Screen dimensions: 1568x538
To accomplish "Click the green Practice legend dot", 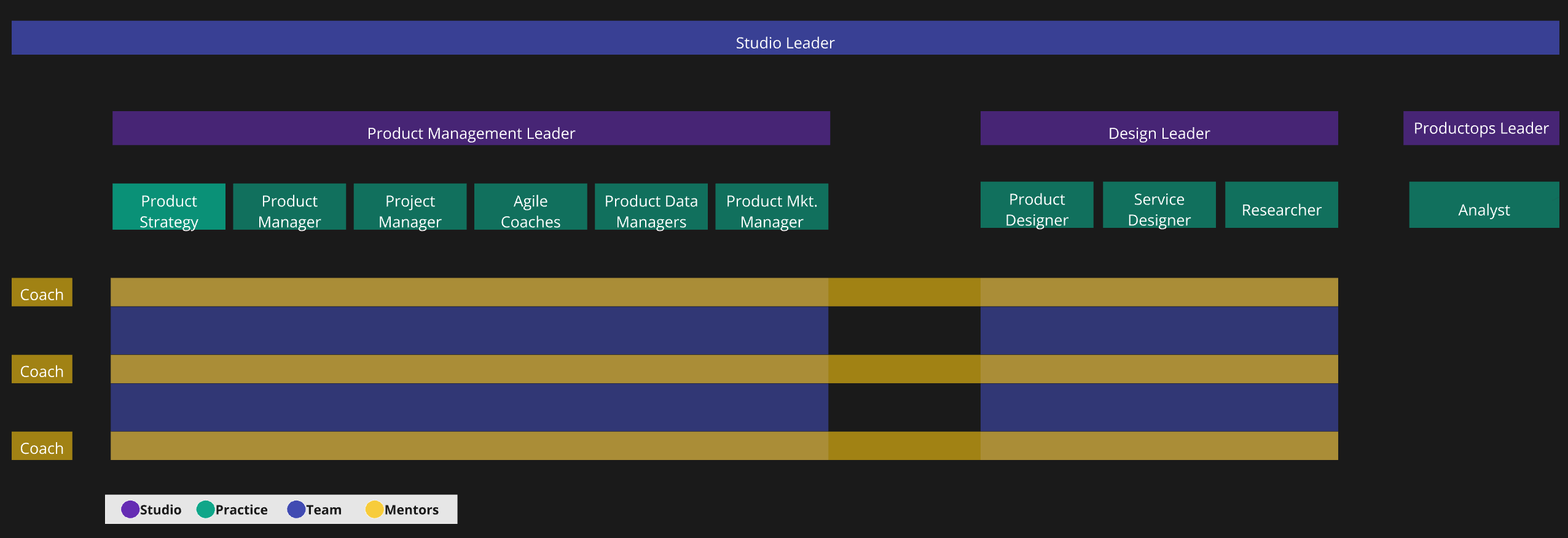I will pyautogui.click(x=205, y=510).
